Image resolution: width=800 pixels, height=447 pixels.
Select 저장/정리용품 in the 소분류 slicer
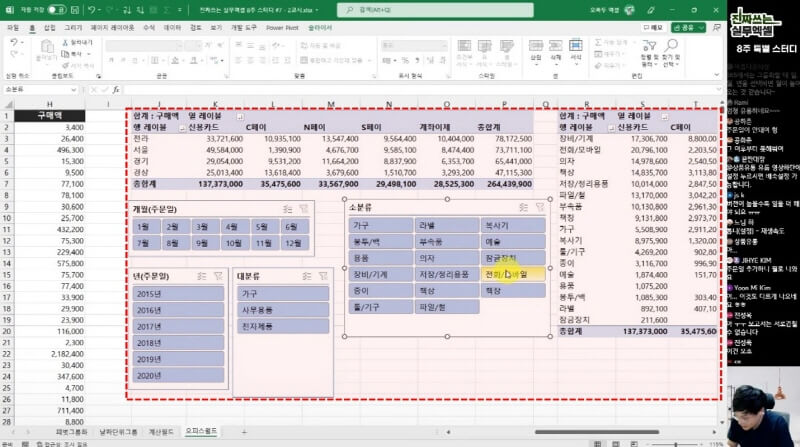pyautogui.click(x=447, y=275)
